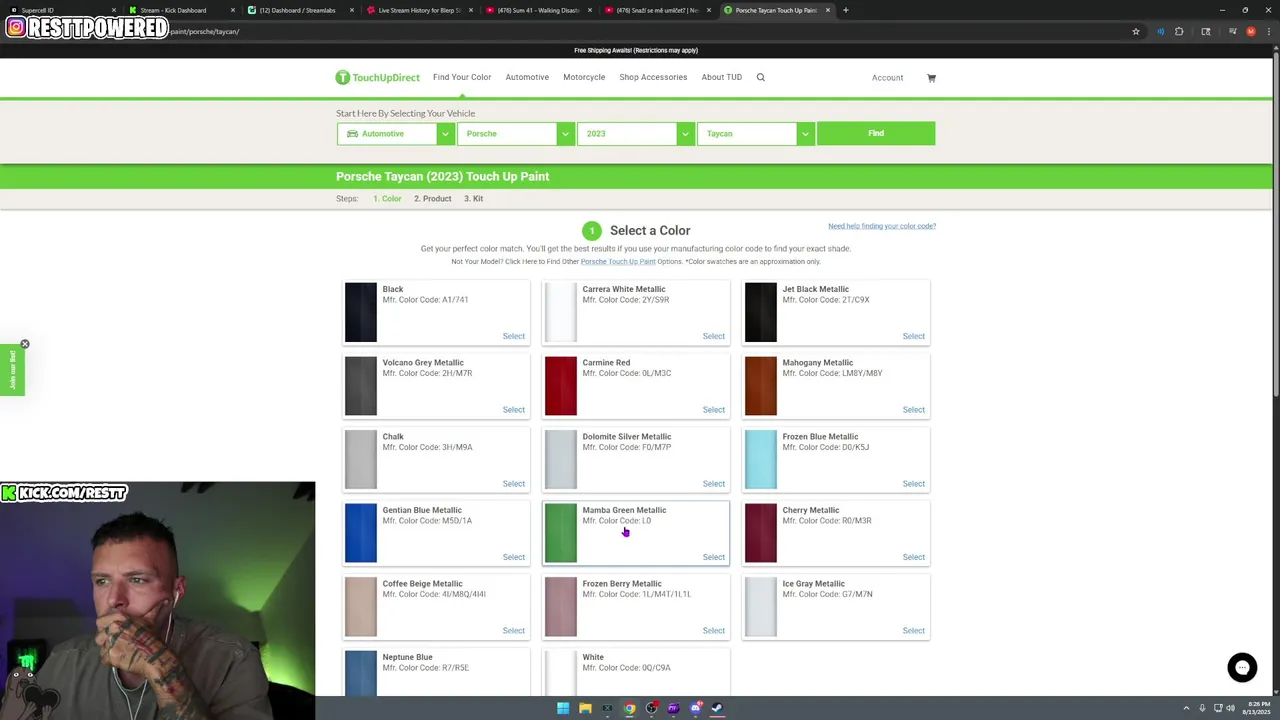The width and height of the screenshot is (1280, 720).
Task: Open the site search magnifier icon
Action: pos(760,77)
